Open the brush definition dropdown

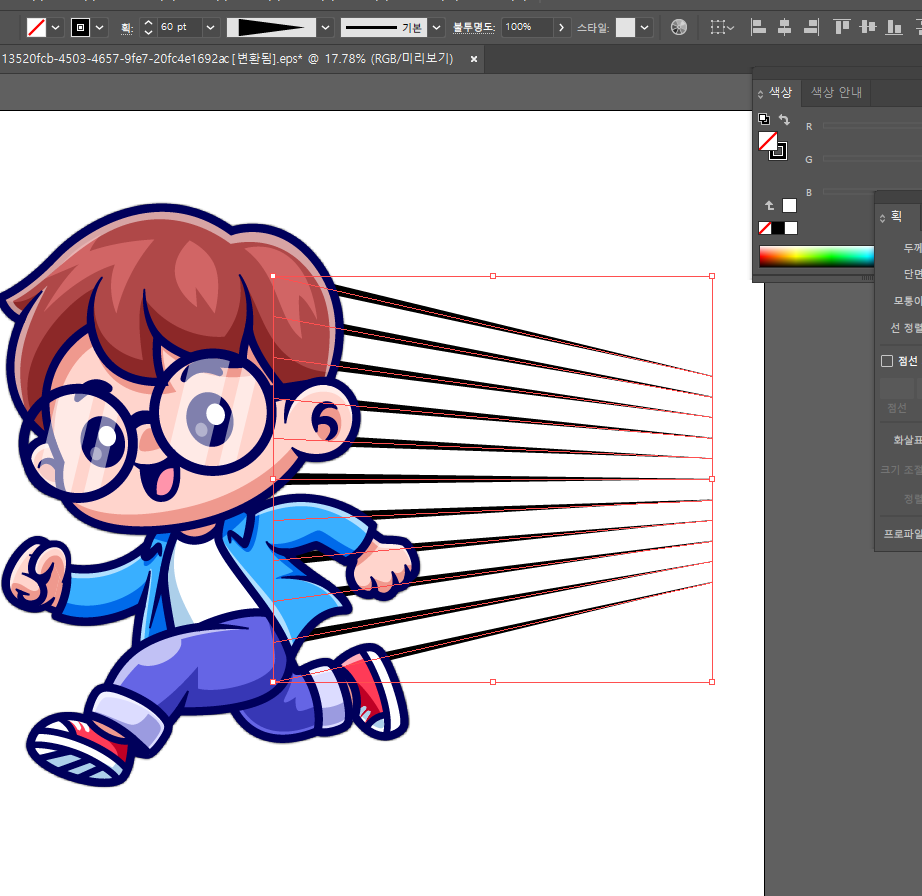click(x=436, y=28)
